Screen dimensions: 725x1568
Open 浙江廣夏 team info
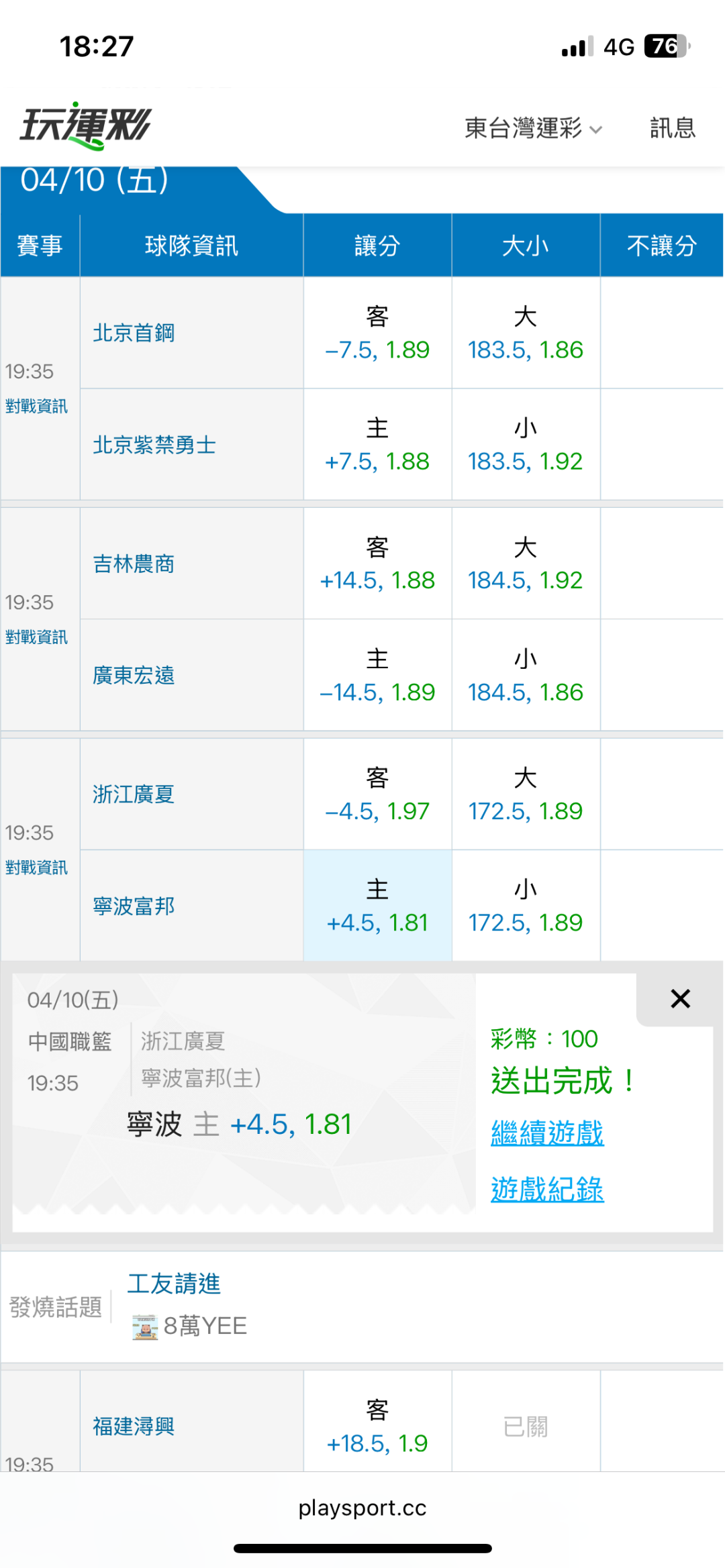coord(134,794)
